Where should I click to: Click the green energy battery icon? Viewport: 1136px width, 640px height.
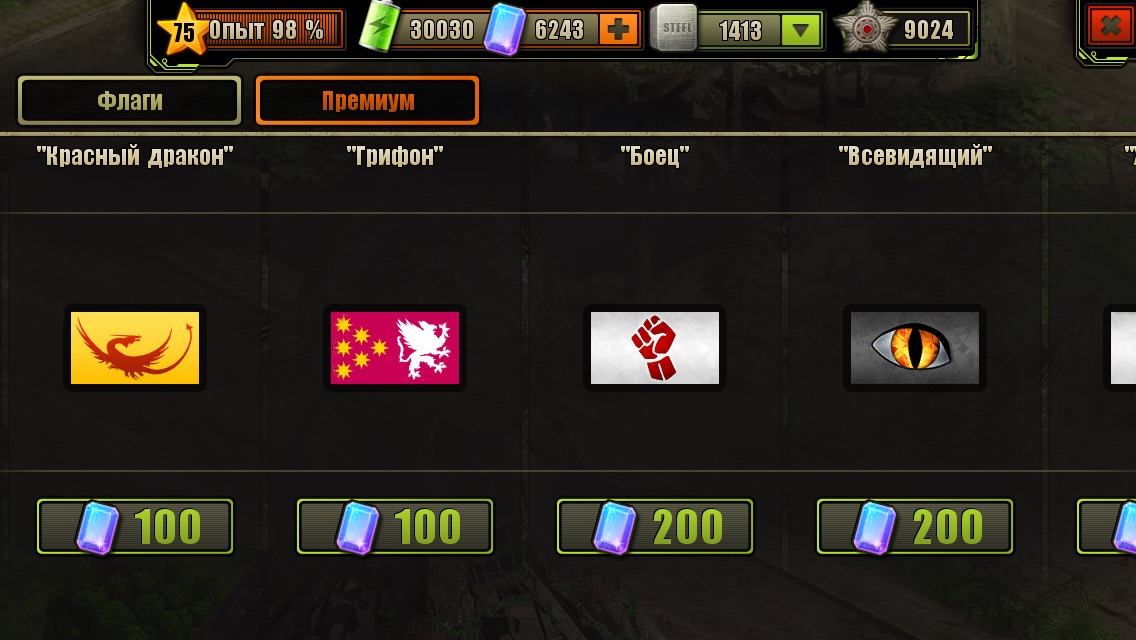coord(380,27)
